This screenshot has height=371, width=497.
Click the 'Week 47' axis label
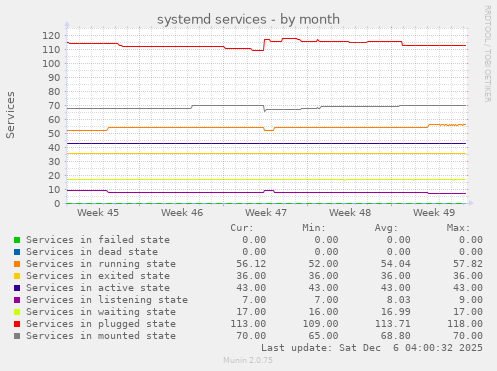[x=266, y=213]
